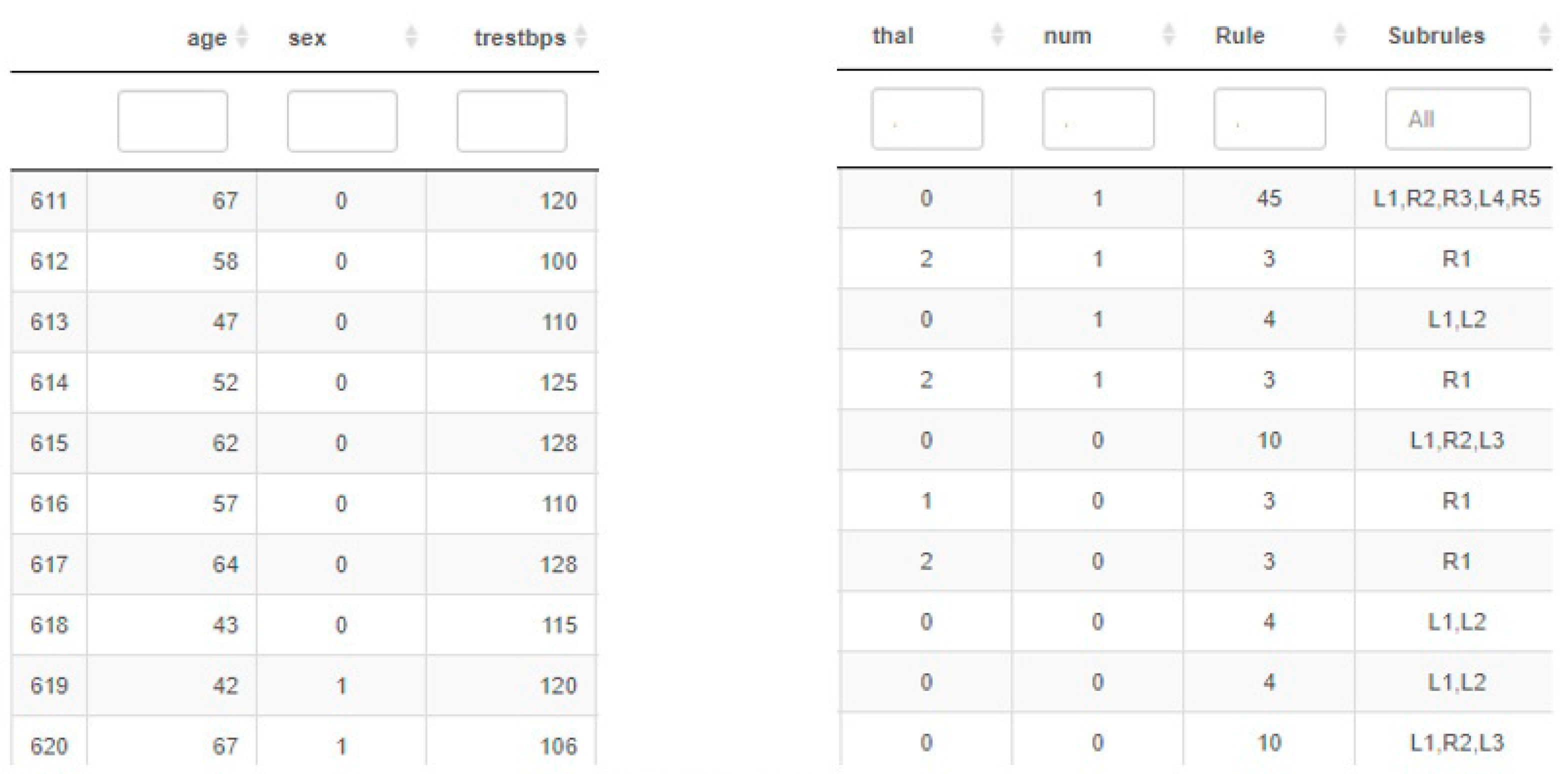This screenshot has width=1568, height=774.
Task: Sort the Rule column via arrow icon
Action: 1339,34
